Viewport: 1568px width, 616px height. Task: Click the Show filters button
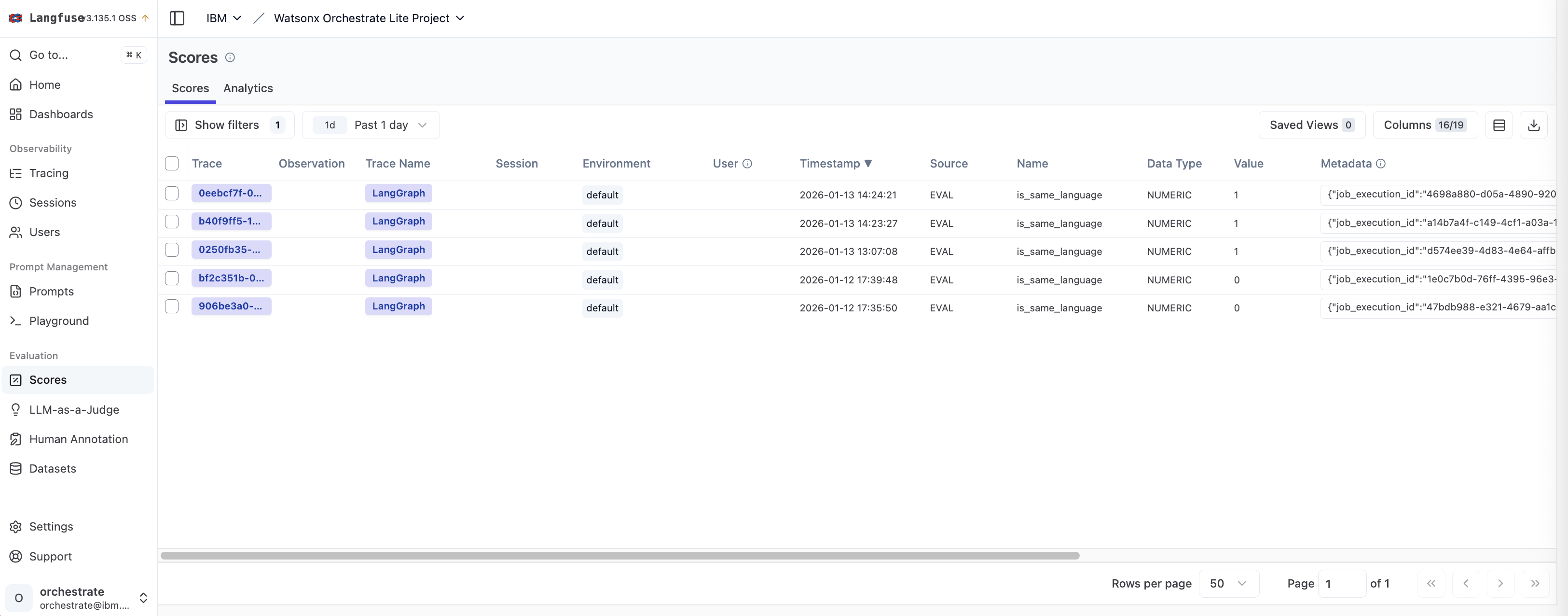point(229,125)
